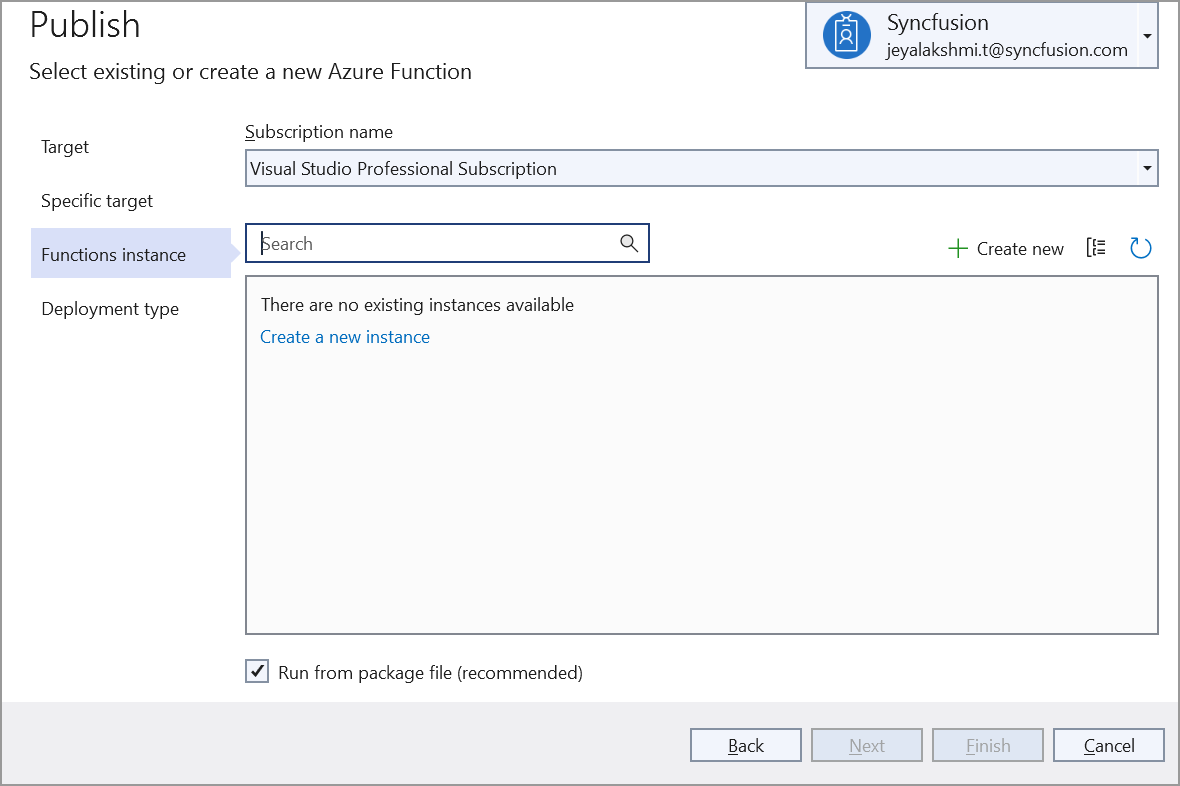1180x786 pixels.
Task: Click the Syncfusion account avatar icon
Action: 846,35
